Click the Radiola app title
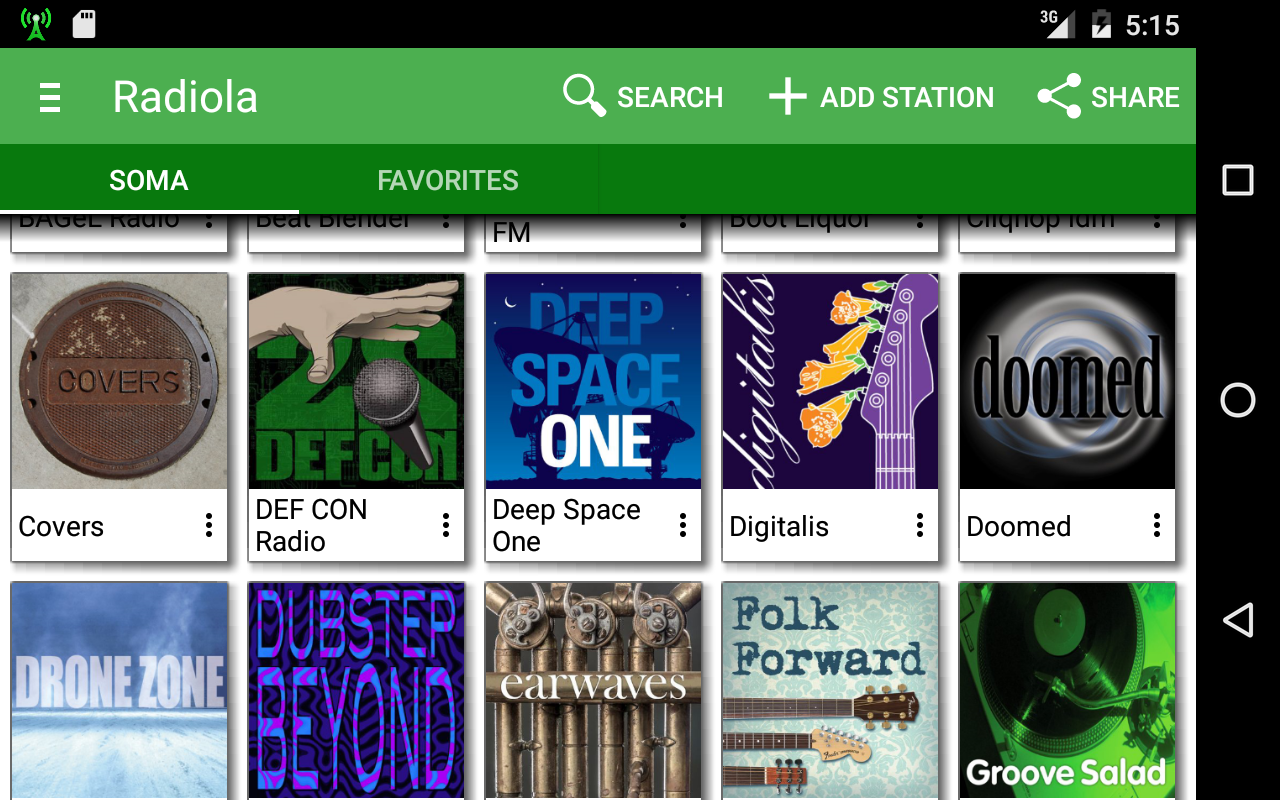This screenshot has height=800, width=1280. (185, 97)
